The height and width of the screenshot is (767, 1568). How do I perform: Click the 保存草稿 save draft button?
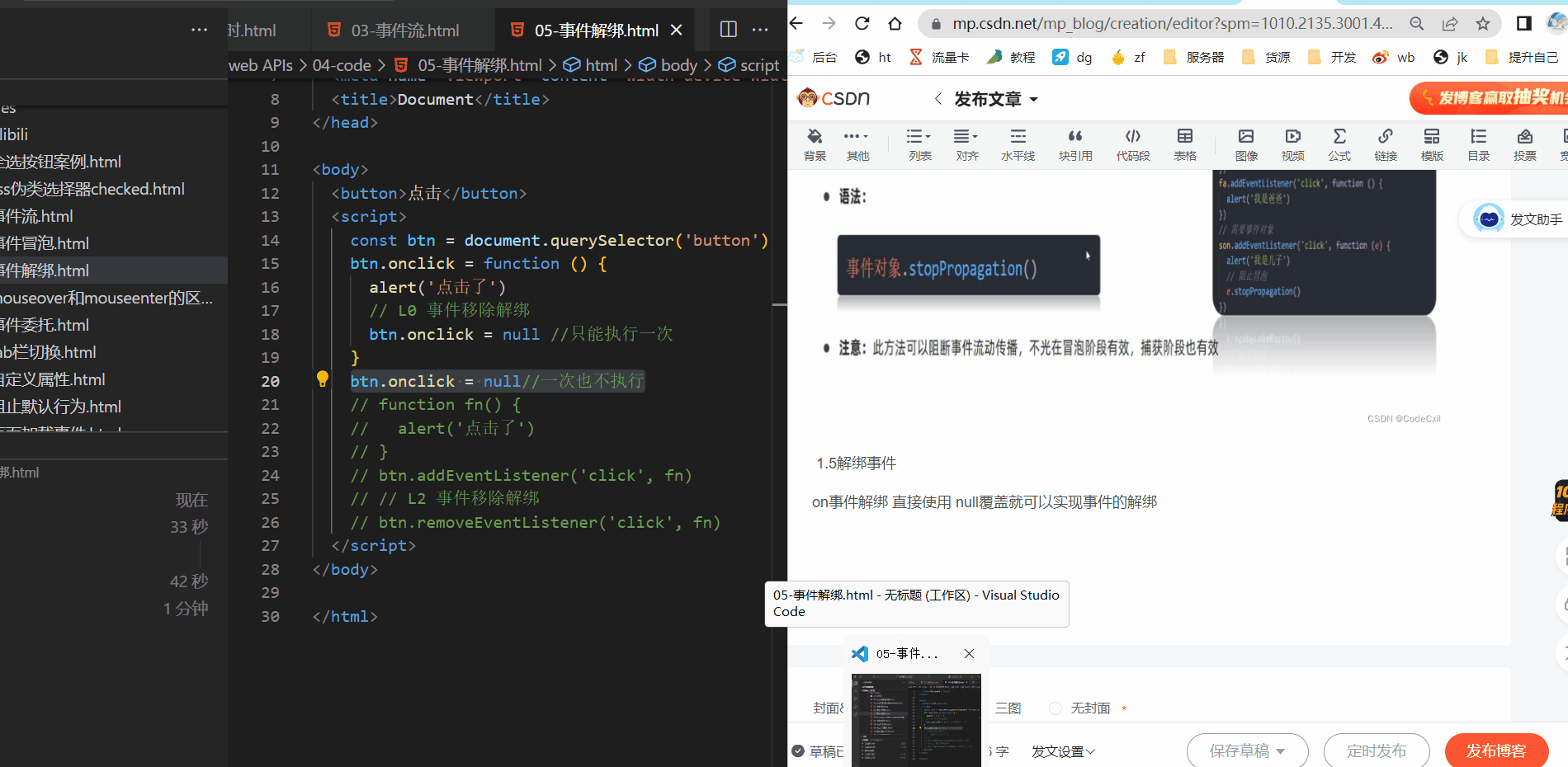pos(1247,751)
